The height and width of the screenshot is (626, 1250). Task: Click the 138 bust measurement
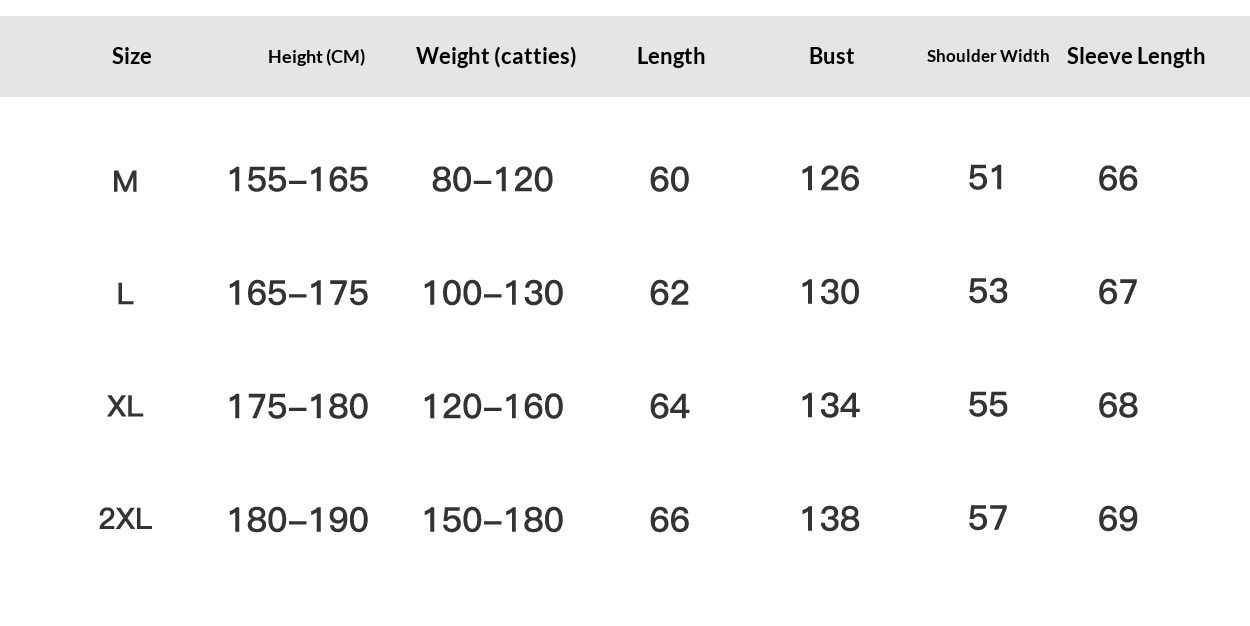[830, 519]
